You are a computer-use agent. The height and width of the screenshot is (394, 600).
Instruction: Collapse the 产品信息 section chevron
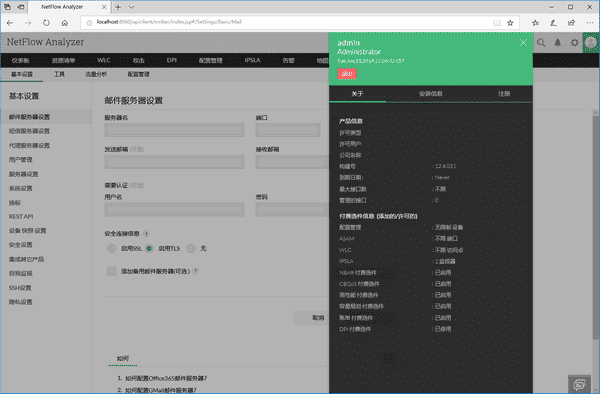334,119
